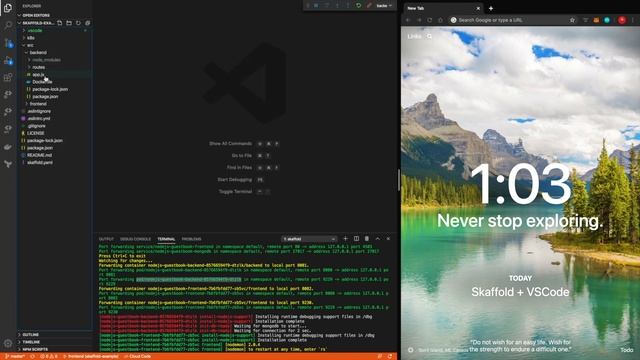
Task: Open .eslintrc.yml in the explorer
Action: tap(39, 119)
